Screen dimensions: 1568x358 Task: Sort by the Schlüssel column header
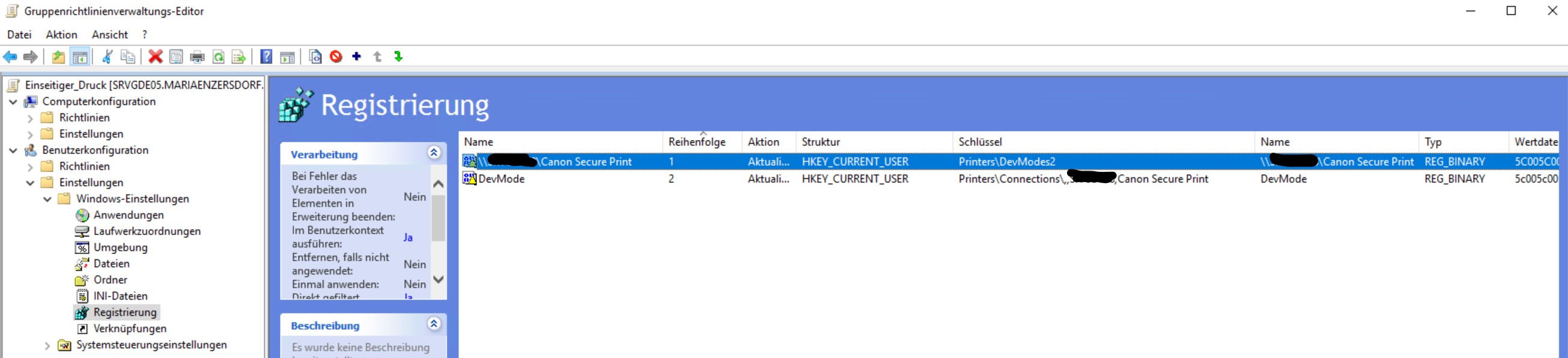click(1104, 142)
